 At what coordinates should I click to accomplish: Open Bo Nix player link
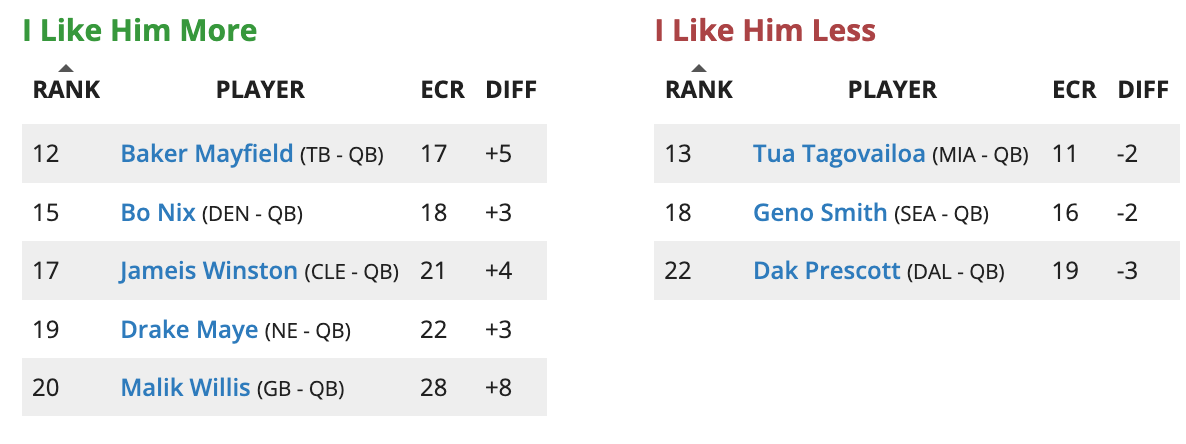coord(158,213)
